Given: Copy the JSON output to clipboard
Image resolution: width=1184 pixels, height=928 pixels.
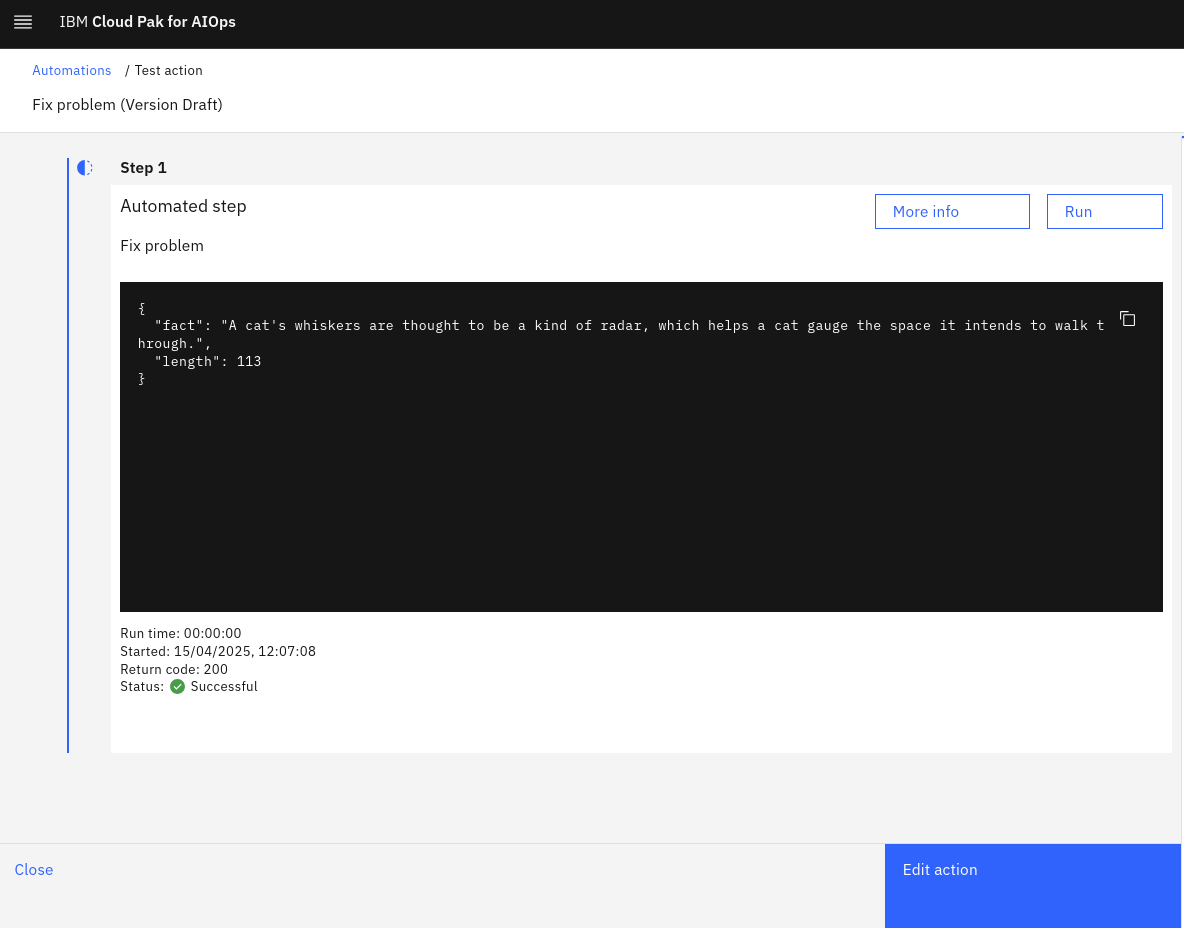Looking at the screenshot, I should (1127, 319).
